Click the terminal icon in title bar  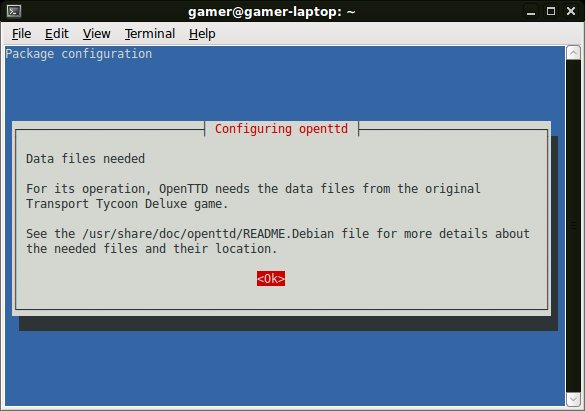(x=14, y=11)
